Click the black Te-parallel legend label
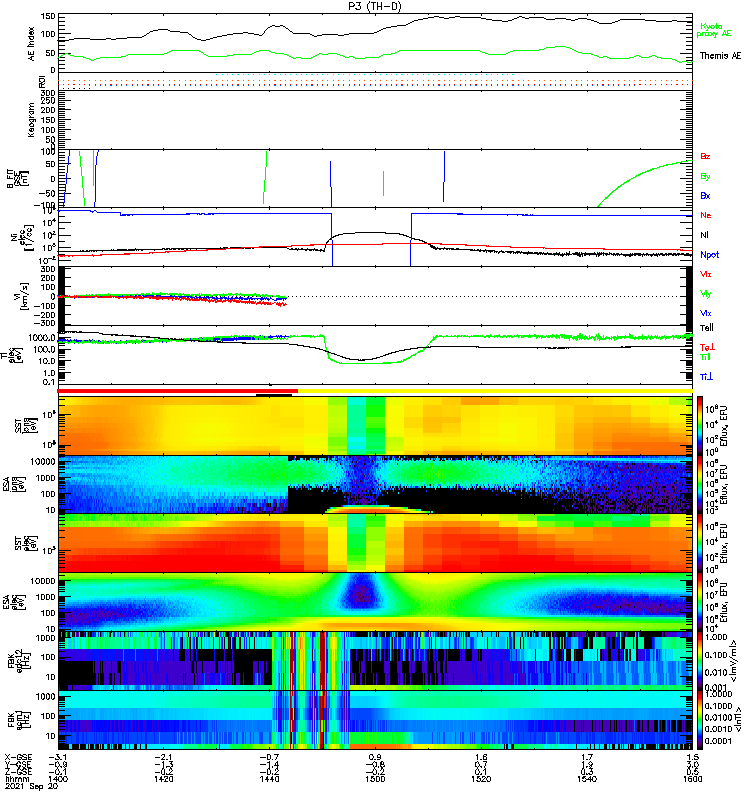Screen dimensions: 750x800 pyautogui.click(x=707, y=328)
